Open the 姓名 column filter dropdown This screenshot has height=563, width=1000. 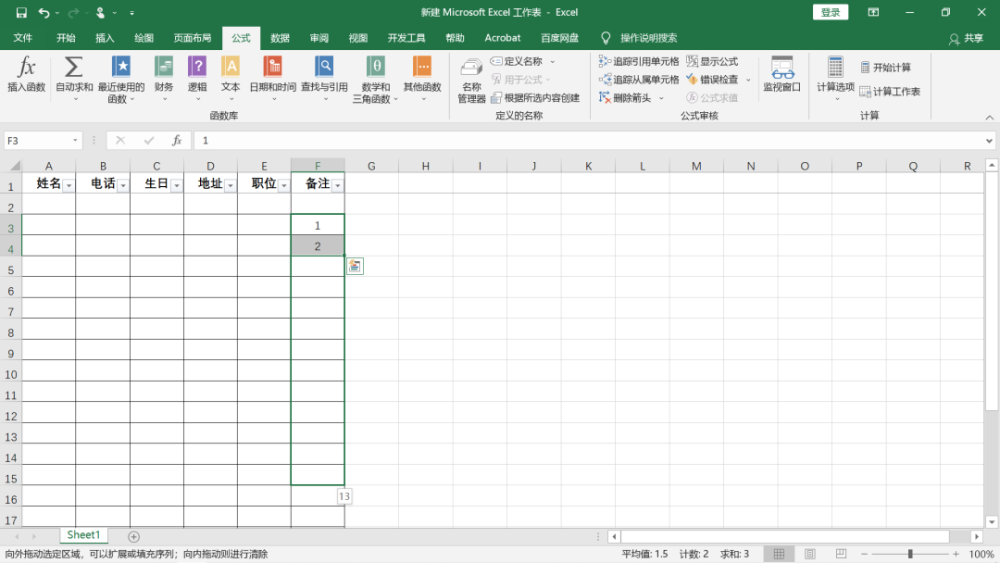click(x=68, y=186)
